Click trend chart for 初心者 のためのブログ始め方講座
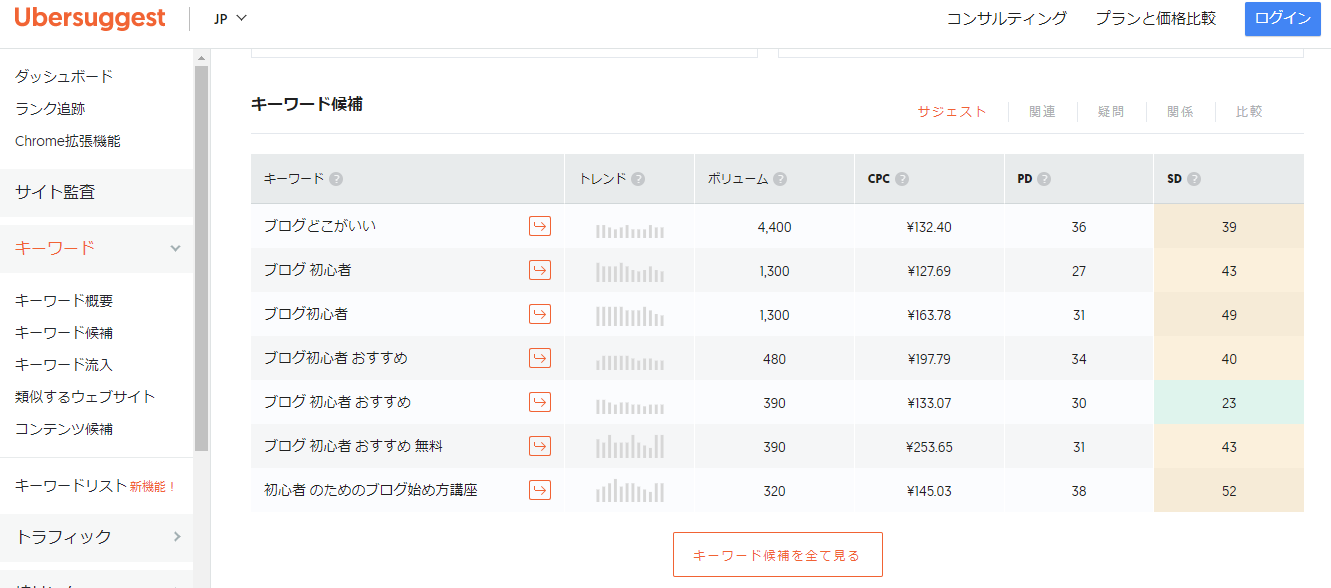Image resolution: width=1331 pixels, height=588 pixels. click(630, 491)
